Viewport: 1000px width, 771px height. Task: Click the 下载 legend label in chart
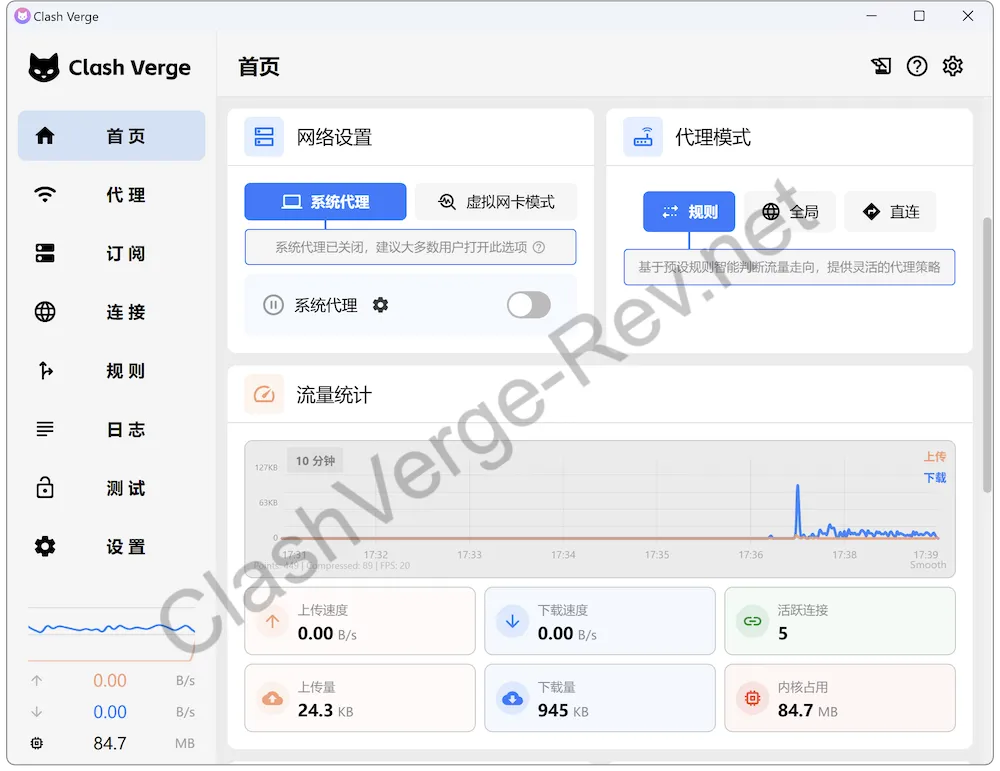935,478
